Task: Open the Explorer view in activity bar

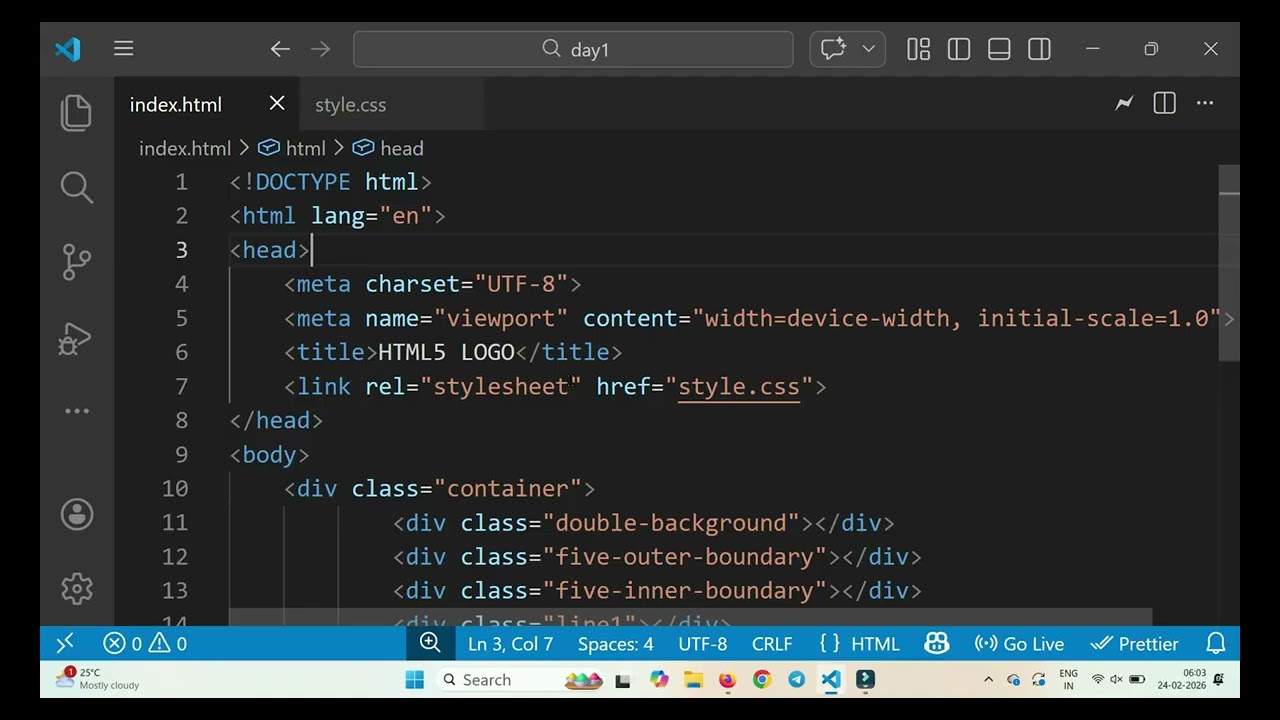Action: 76,112
